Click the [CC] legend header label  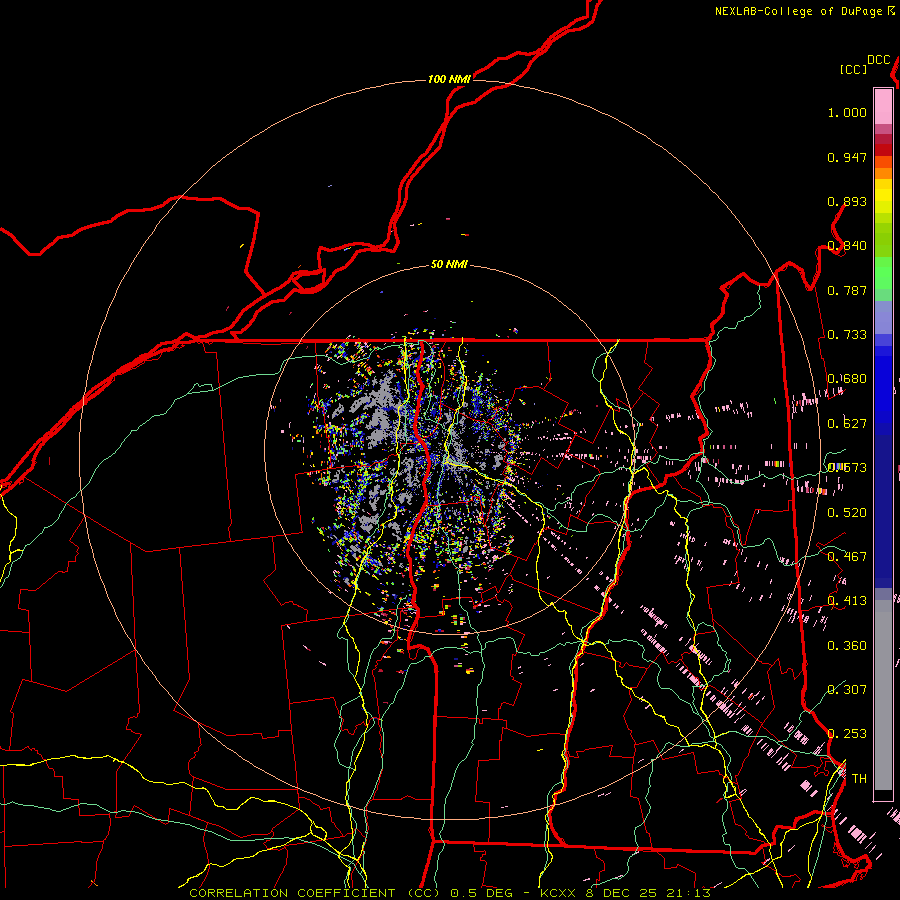point(853,69)
